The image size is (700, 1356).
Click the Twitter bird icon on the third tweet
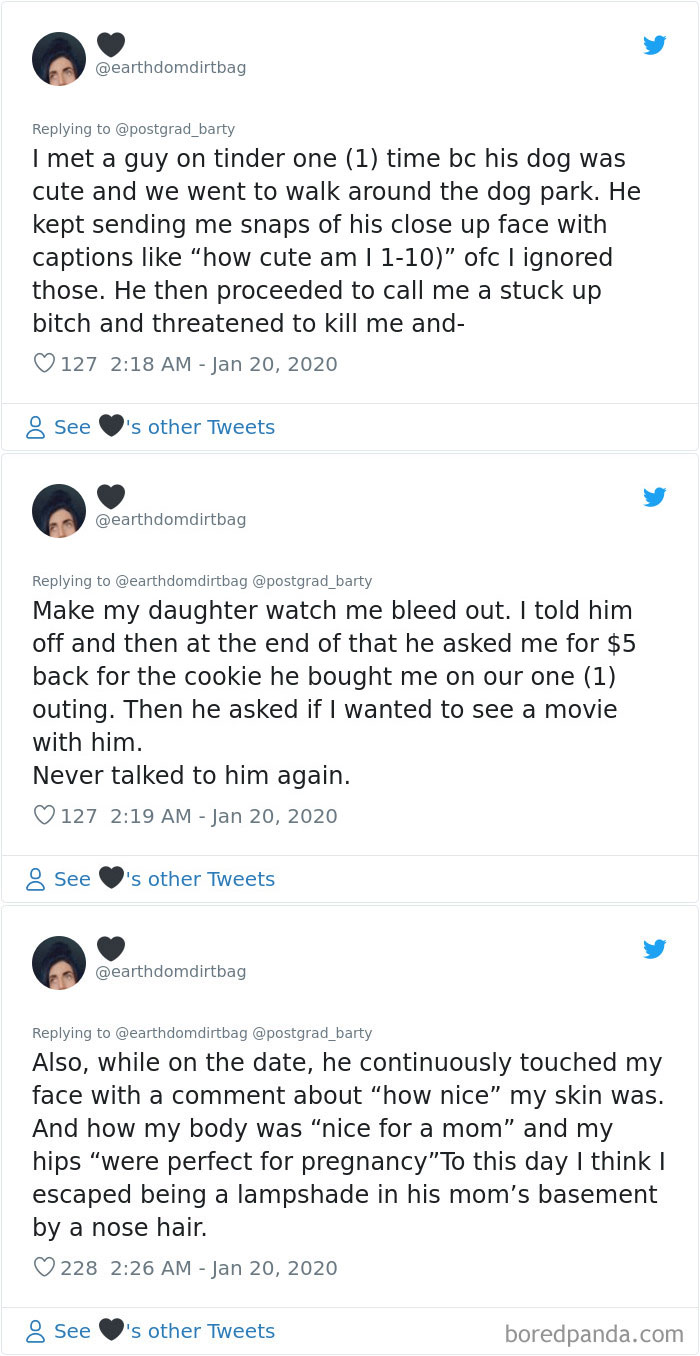point(655,949)
